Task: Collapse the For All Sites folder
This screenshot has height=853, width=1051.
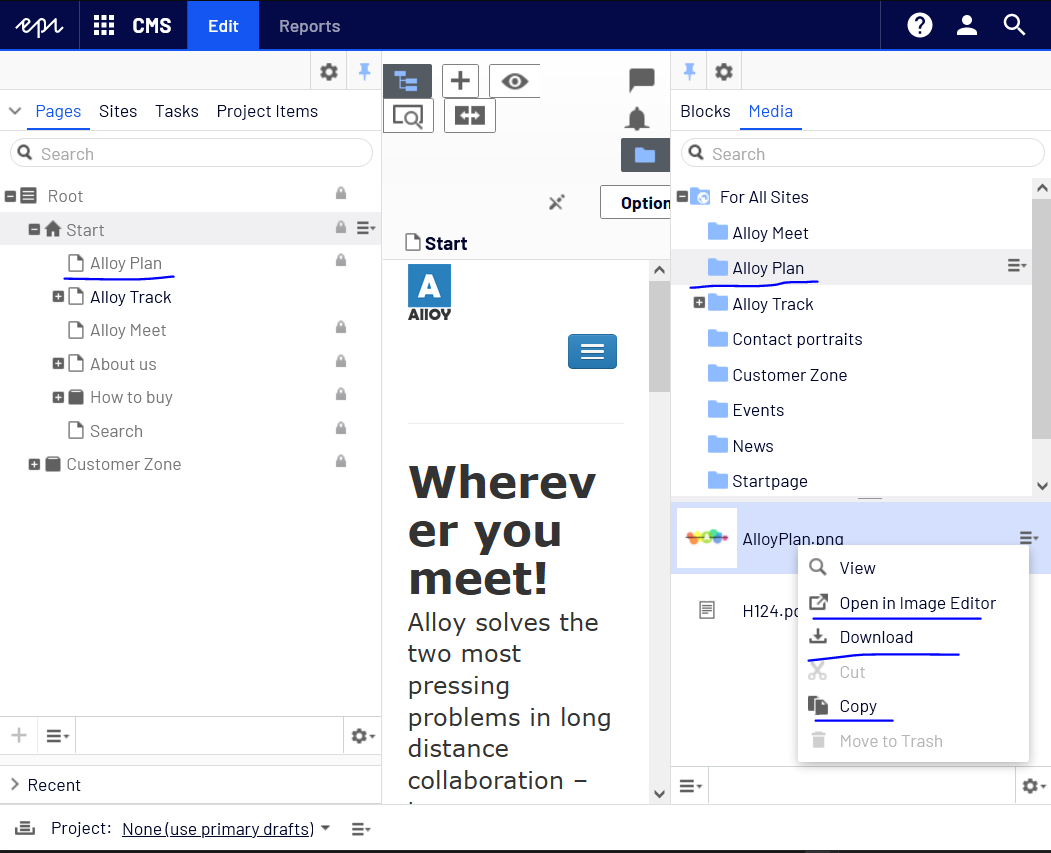Action: click(682, 197)
